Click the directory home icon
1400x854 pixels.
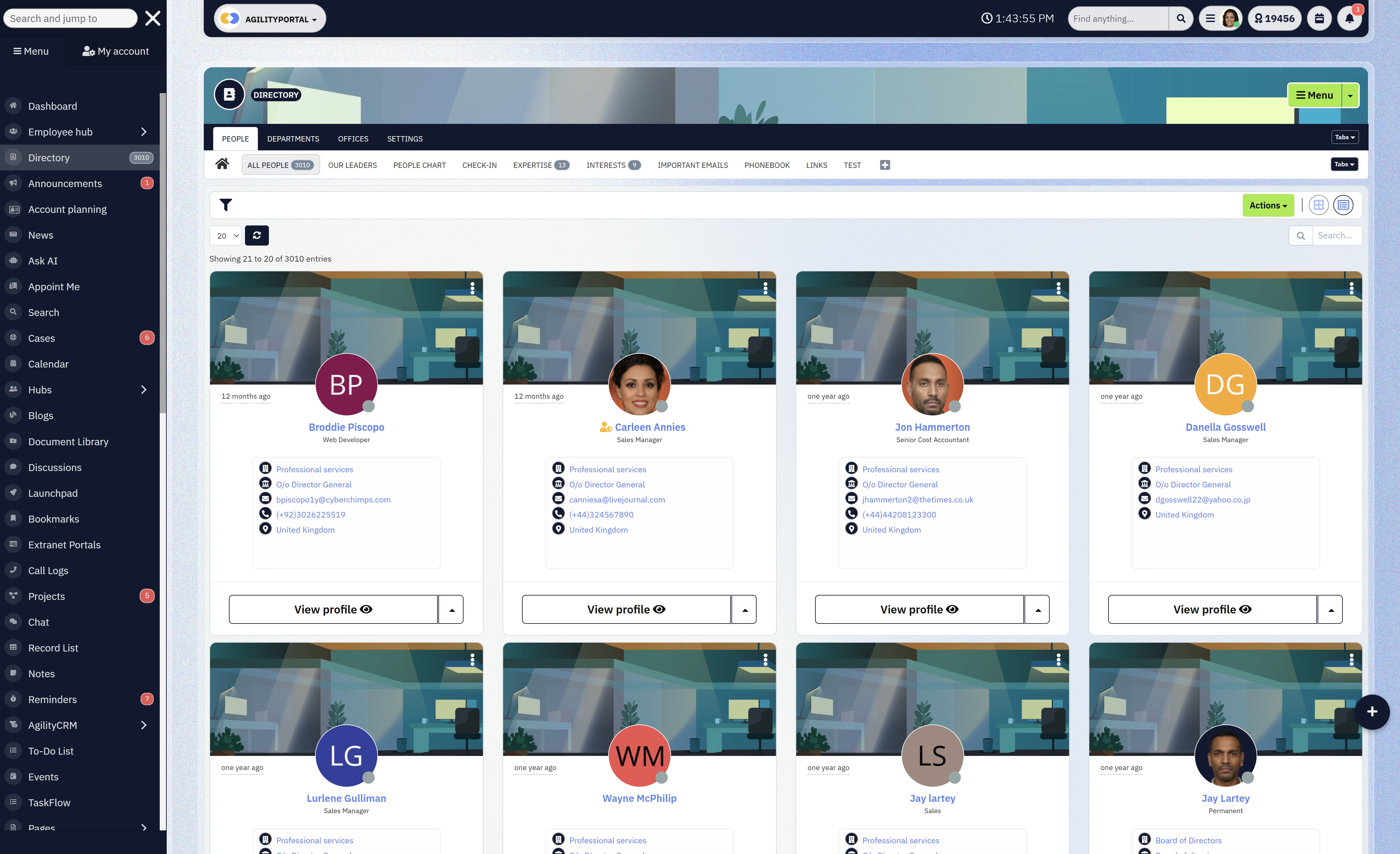(222, 164)
